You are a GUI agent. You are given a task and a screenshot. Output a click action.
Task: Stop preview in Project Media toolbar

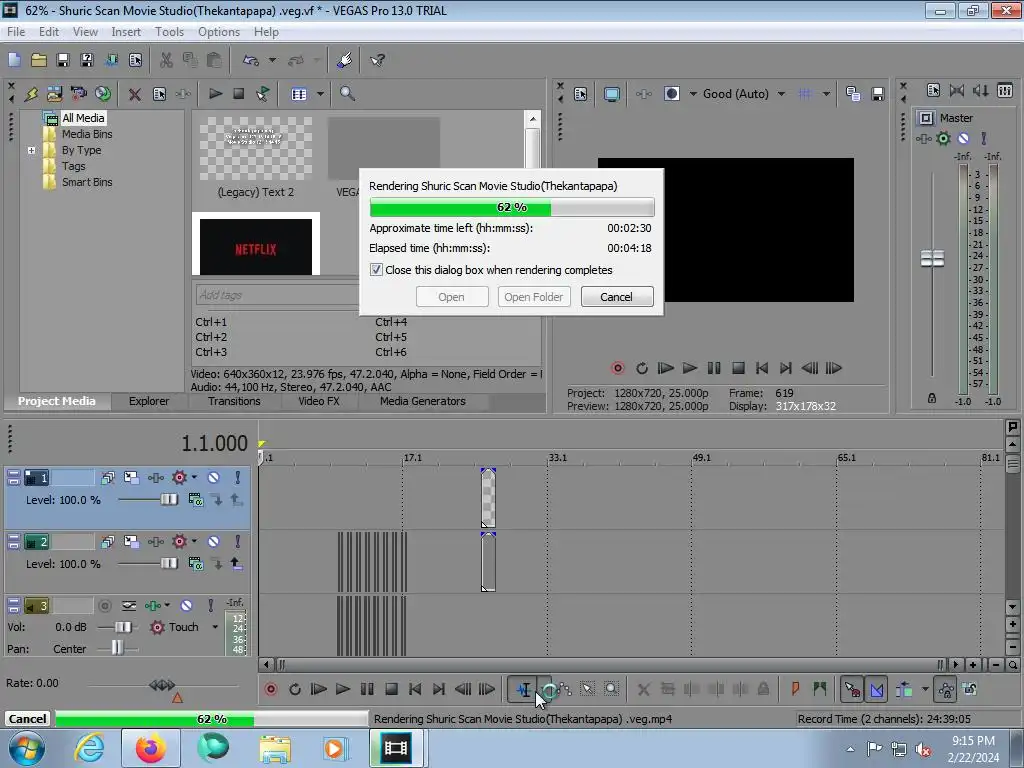pyautogui.click(x=239, y=94)
